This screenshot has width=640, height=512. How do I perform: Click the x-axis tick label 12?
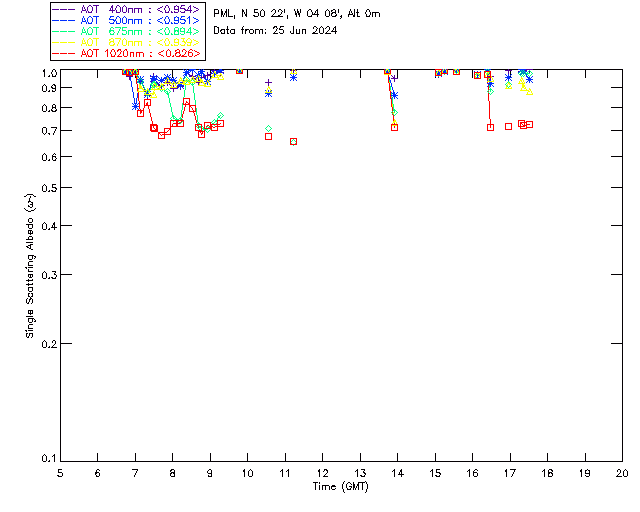322,473
